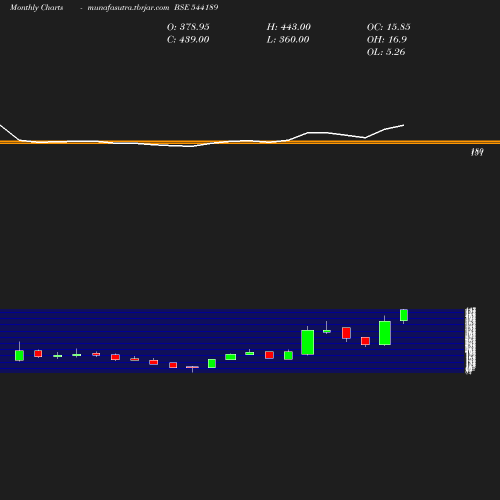
Task: Click the axis label below the orange line
Action: [x=477, y=152]
